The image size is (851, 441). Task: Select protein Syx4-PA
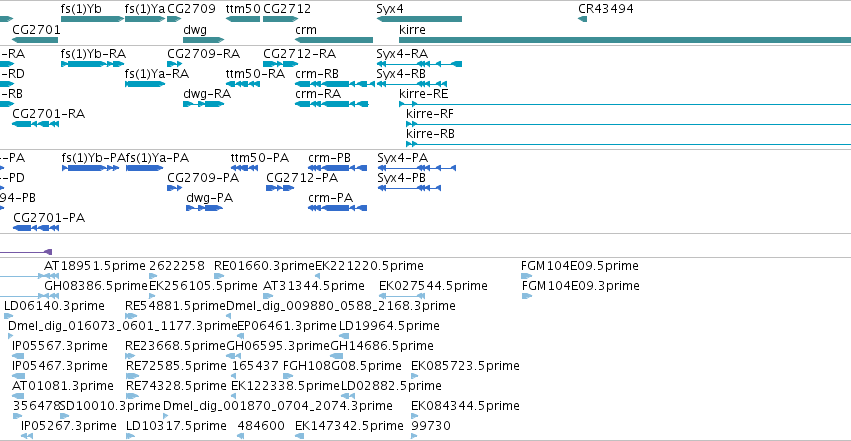coord(417,168)
